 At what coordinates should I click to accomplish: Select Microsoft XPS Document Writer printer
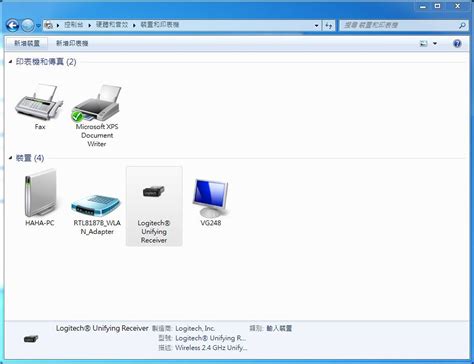point(97,115)
